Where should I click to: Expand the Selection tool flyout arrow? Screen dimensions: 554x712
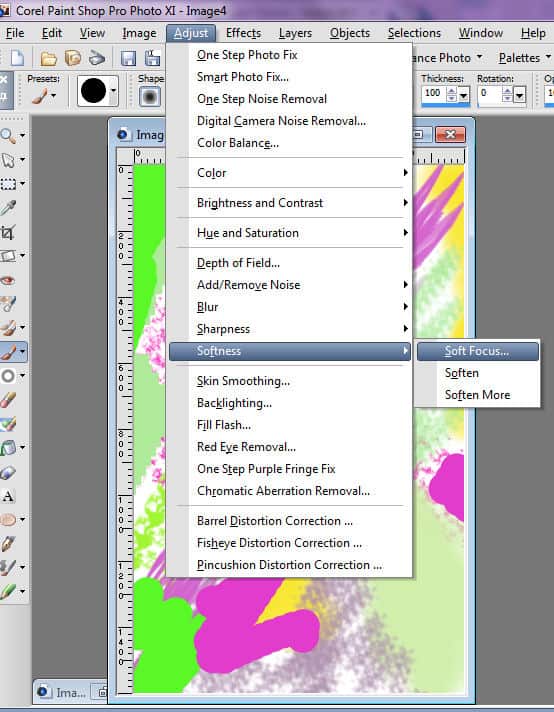click(x=22, y=183)
